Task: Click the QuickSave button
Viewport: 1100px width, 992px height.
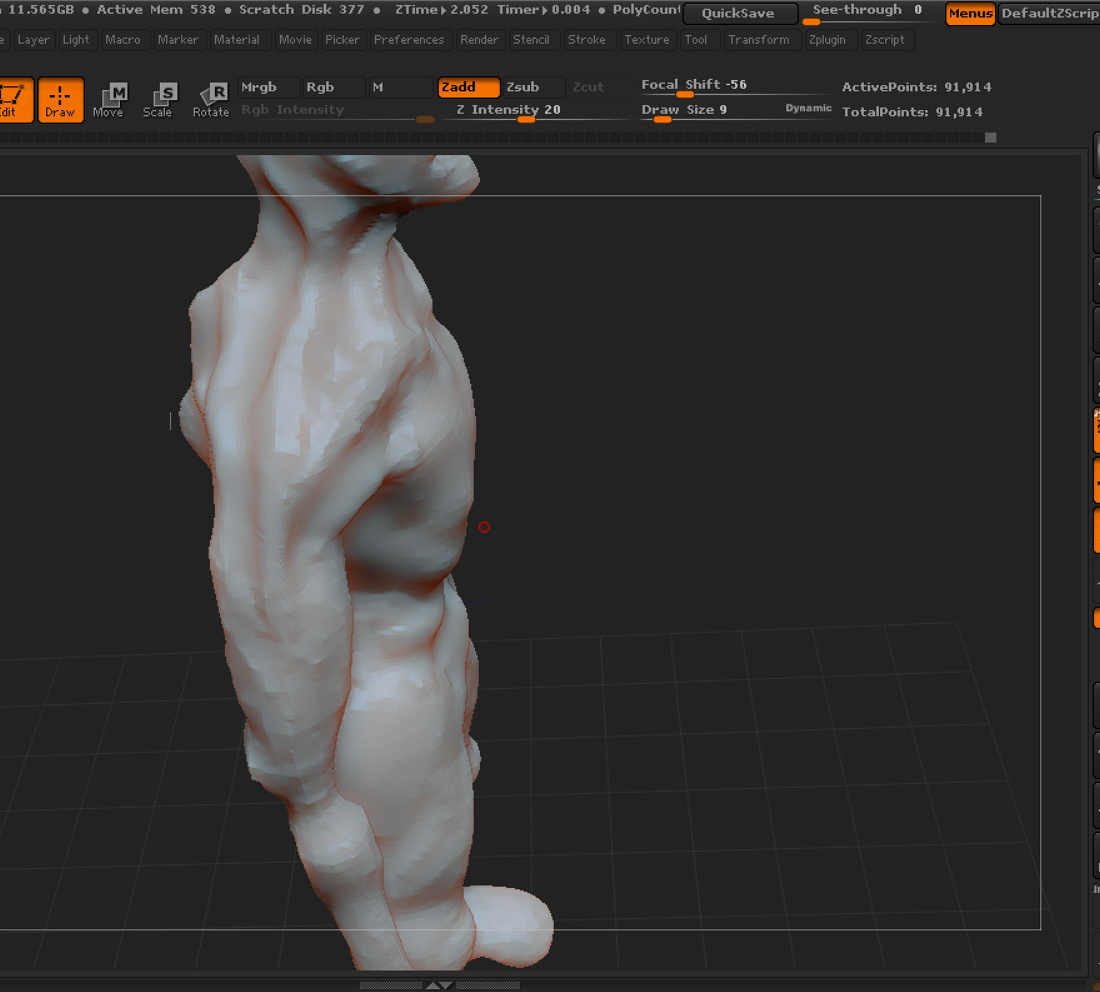Action: (739, 13)
